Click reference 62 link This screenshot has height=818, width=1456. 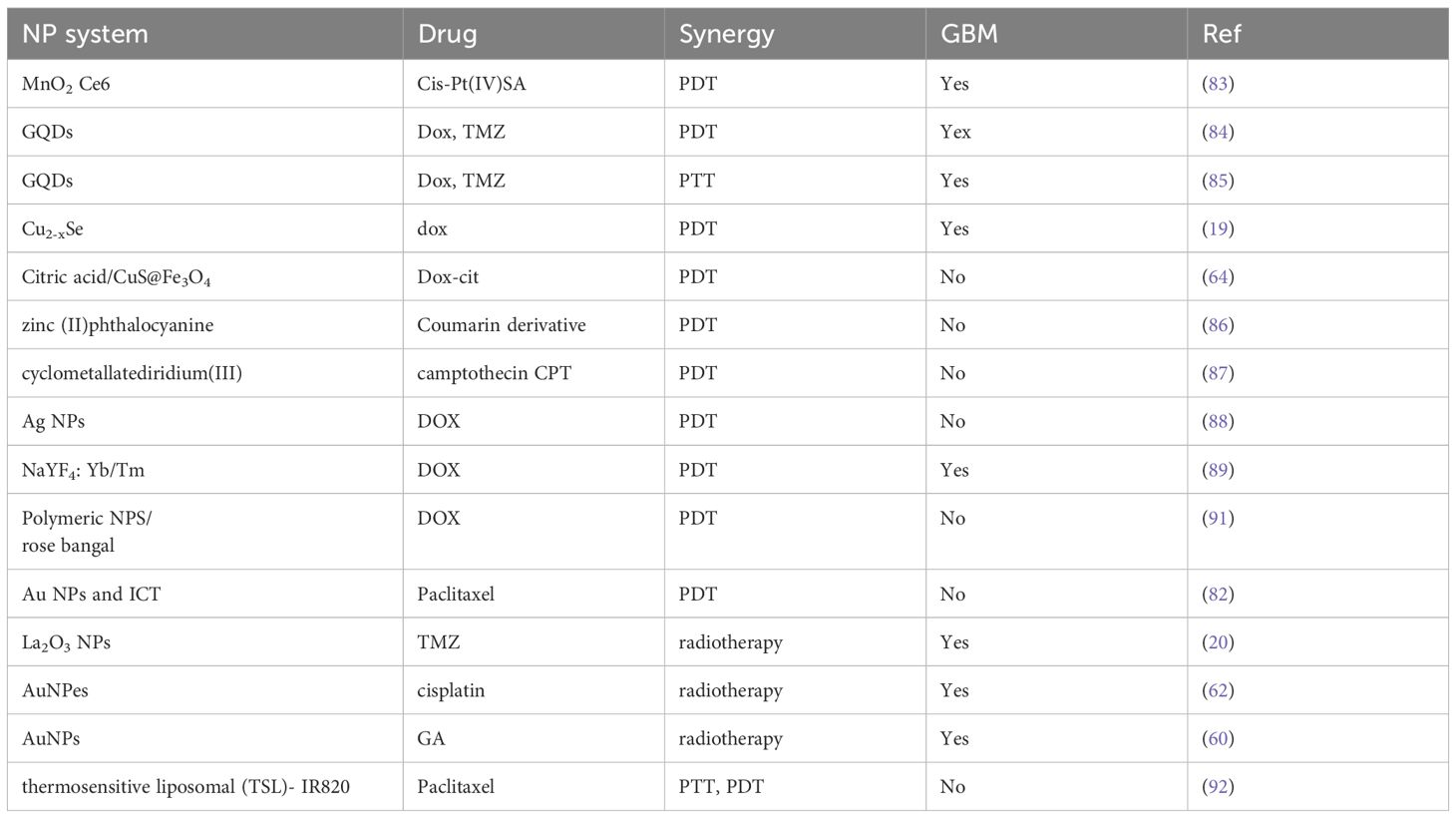coord(1218,690)
